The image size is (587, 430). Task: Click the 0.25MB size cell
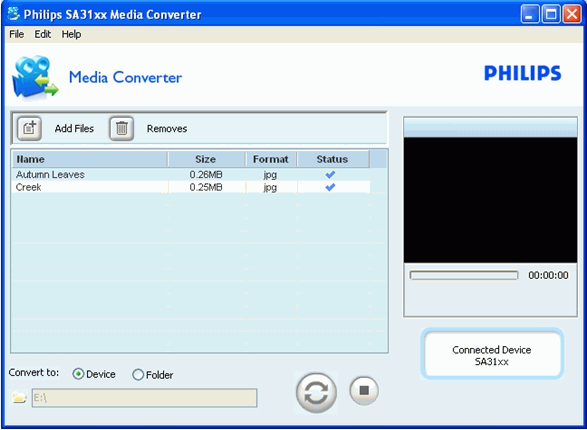(206, 187)
